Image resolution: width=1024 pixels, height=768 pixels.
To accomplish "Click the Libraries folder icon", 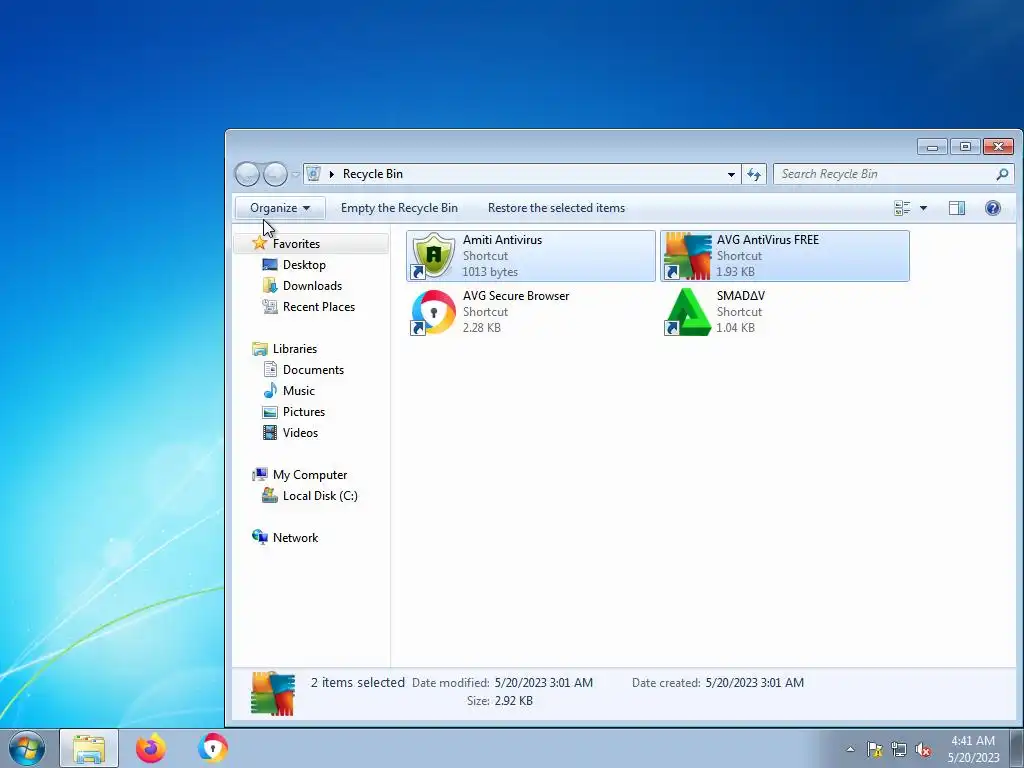I will coord(260,349).
